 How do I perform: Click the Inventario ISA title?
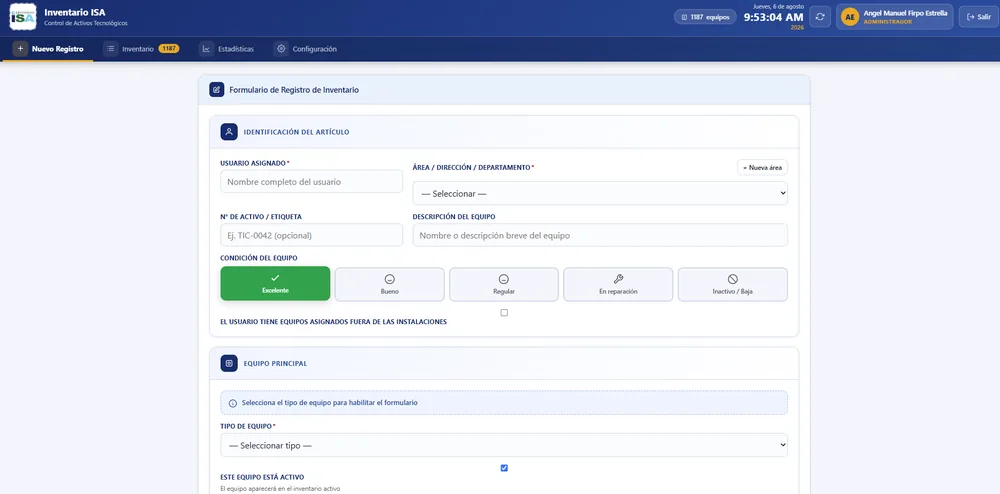click(x=75, y=12)
